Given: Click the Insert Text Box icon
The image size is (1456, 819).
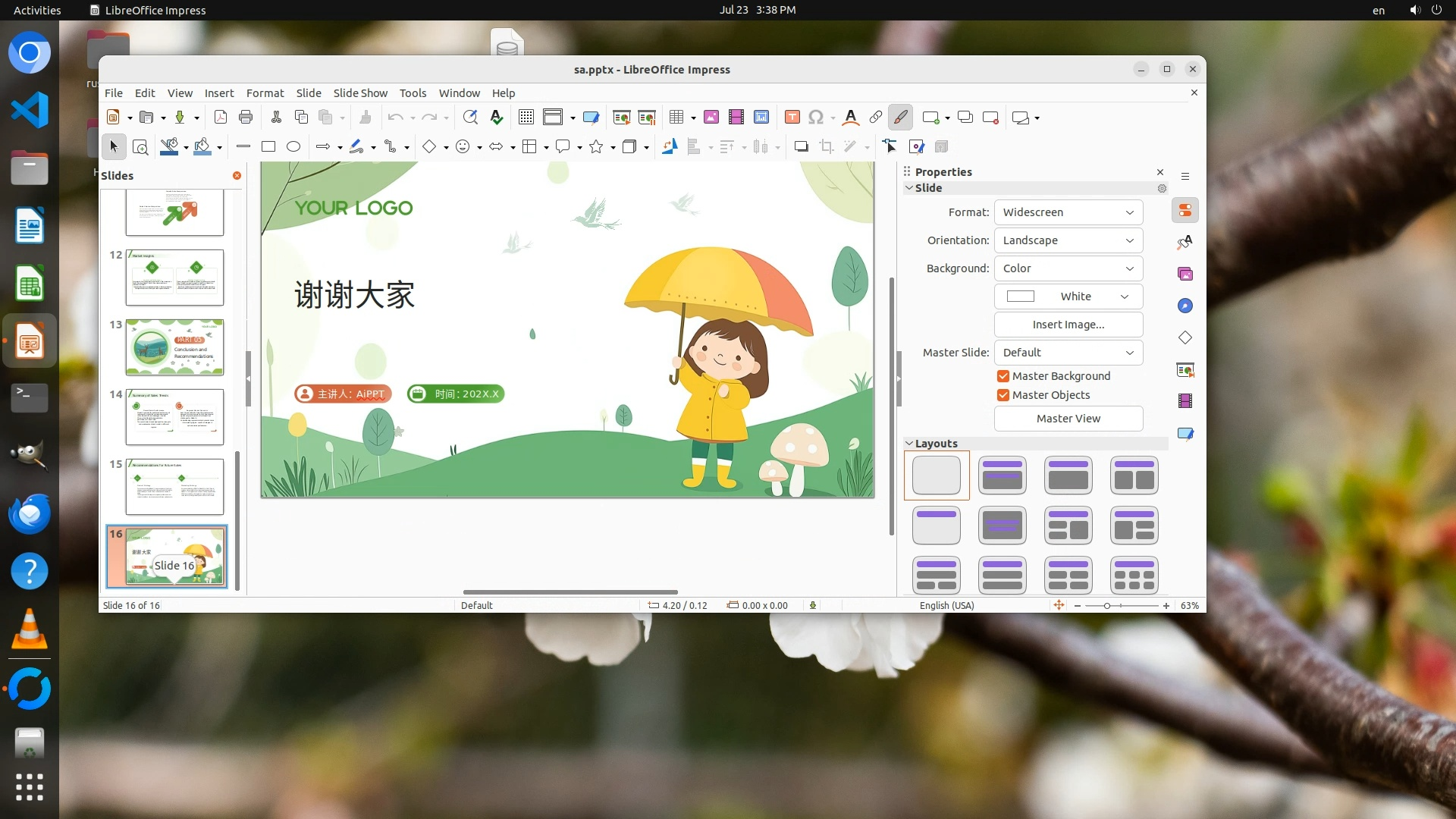Looking at the screenshot, I should click(792, 117).
